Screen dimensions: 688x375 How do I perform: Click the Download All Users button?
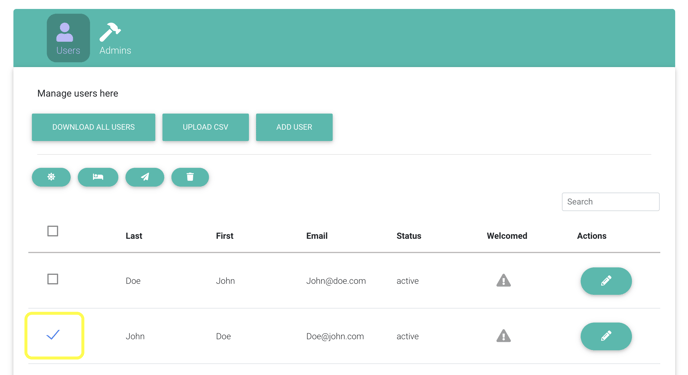93,127
